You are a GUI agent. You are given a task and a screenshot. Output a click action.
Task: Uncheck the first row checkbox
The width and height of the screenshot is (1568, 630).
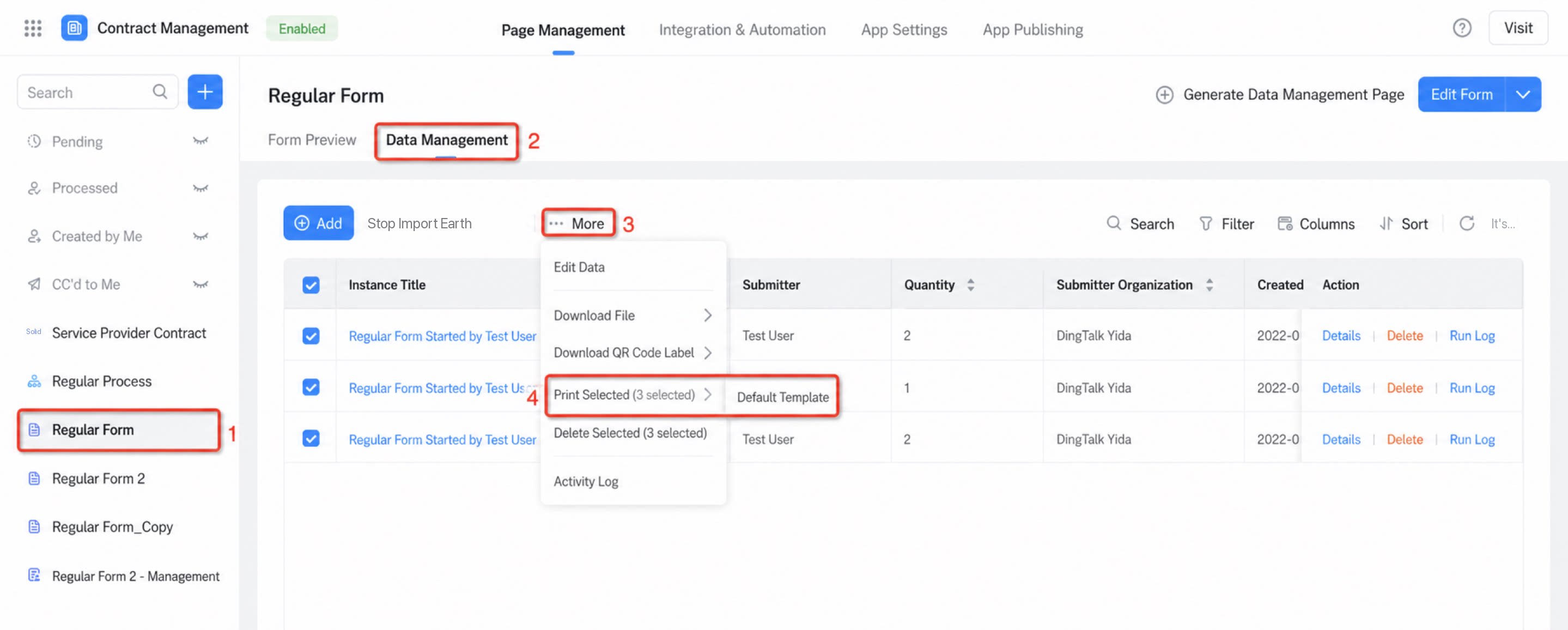click(x=311, y=336)
